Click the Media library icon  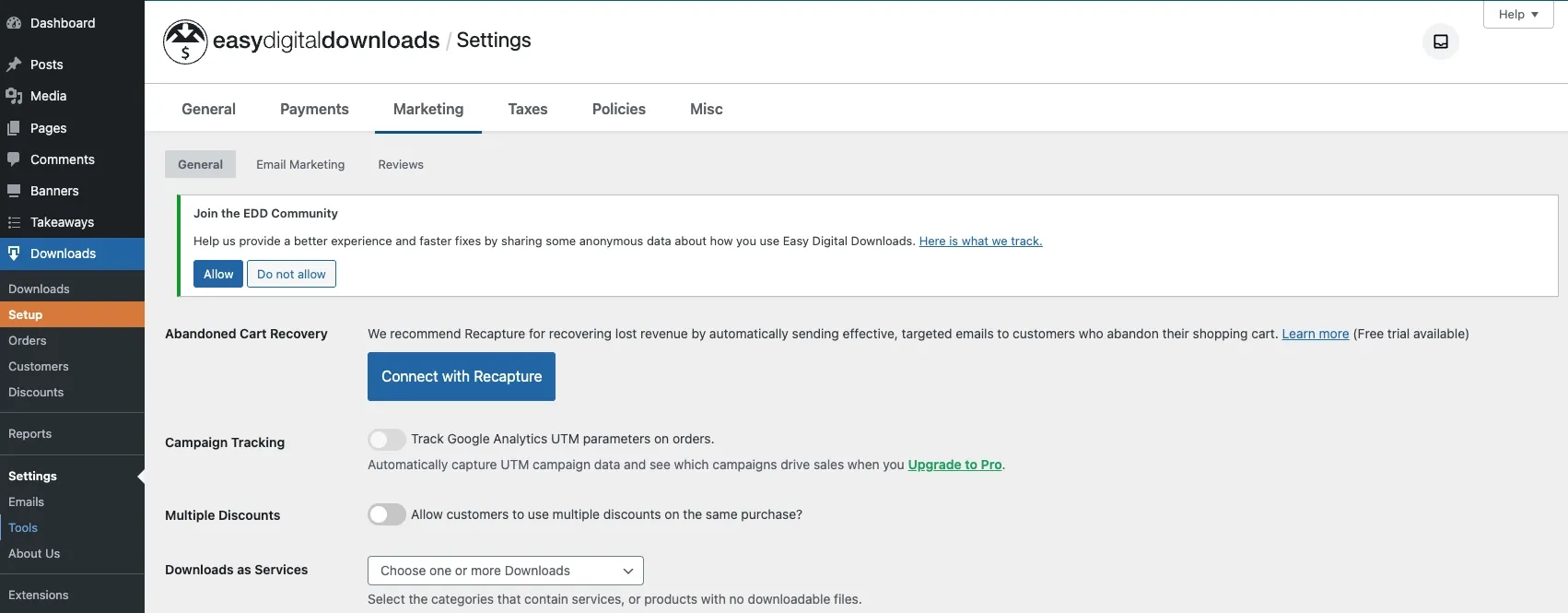click(14, 96)
